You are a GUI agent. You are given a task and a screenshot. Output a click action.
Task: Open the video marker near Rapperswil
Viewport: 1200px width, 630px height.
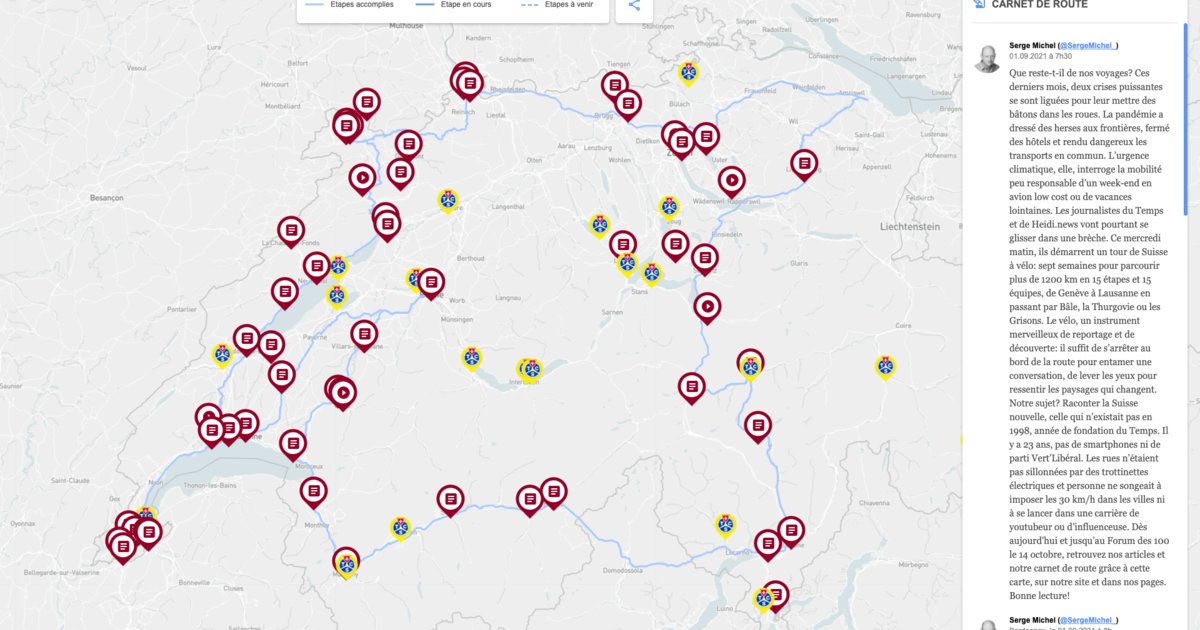[731, 180]
